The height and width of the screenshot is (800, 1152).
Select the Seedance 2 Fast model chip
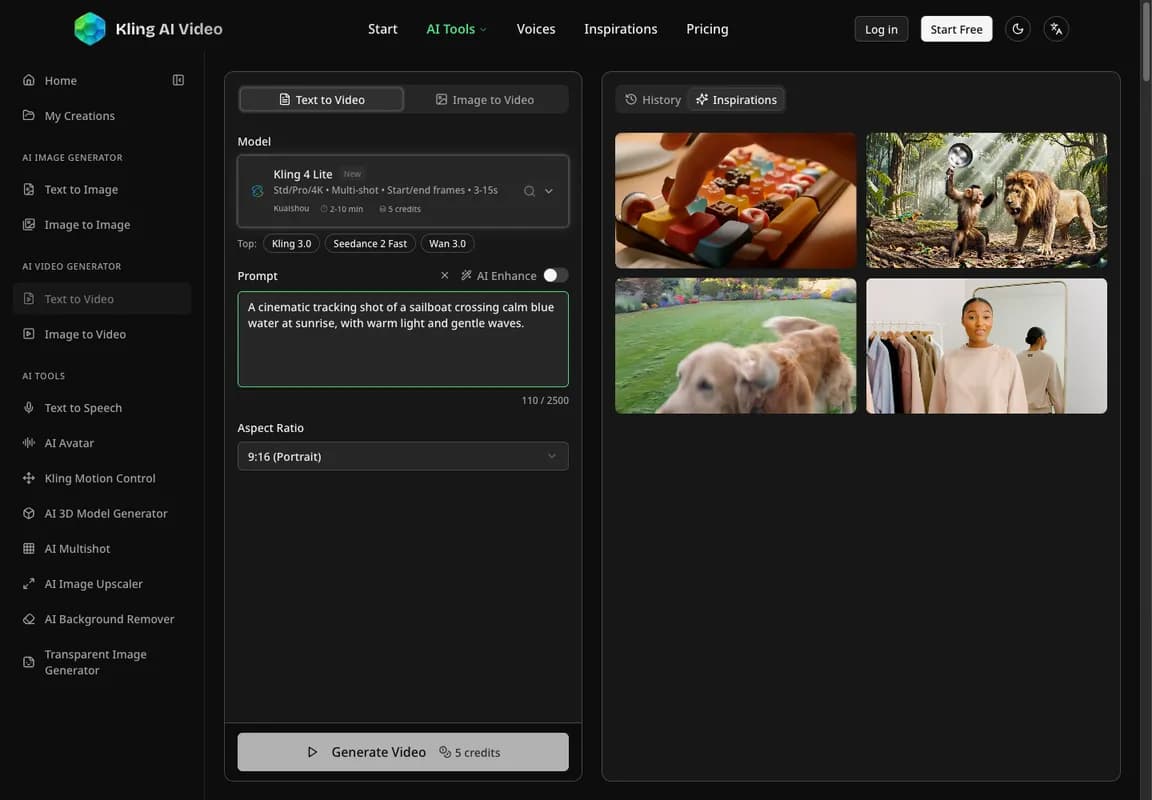point(370,243)
